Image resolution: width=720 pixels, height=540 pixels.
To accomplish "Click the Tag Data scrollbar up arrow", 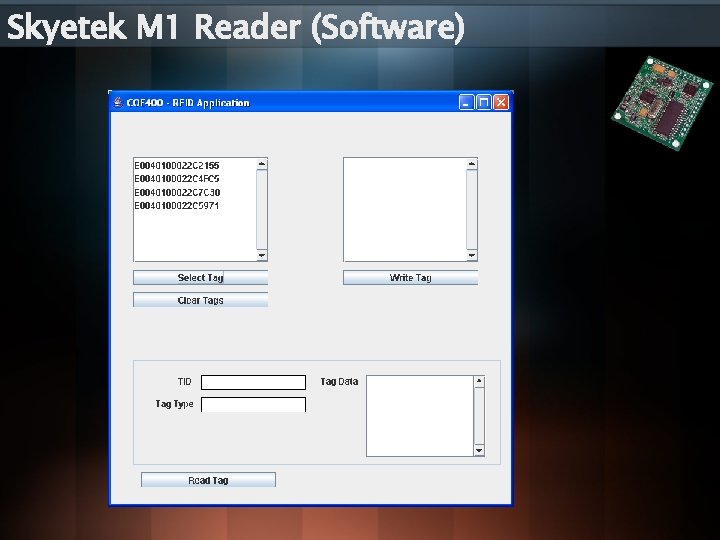I will pos(479,381).
